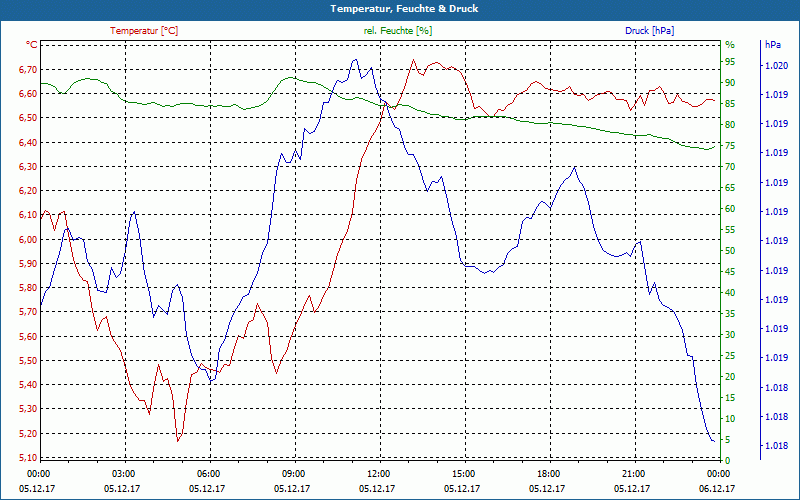Click the 21:00 time axis label

coord(633,473)
